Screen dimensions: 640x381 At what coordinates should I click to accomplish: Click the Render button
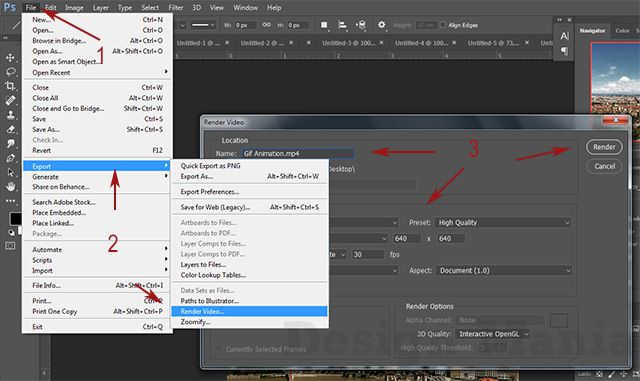point(604,147)
